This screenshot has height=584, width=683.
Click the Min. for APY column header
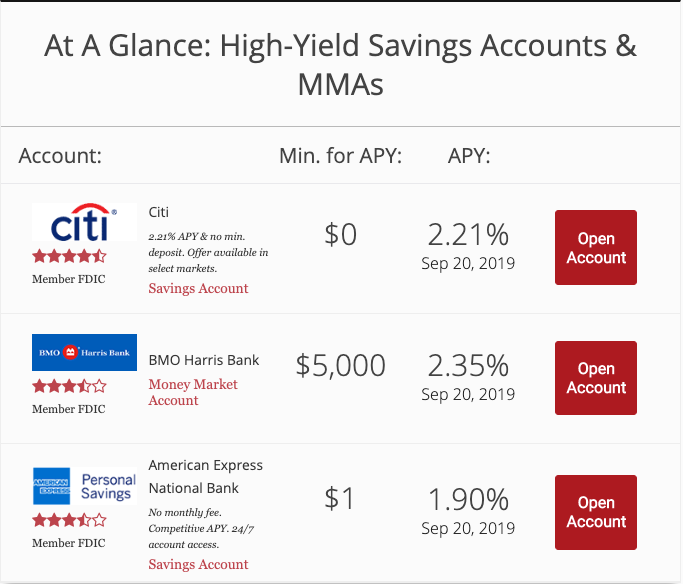(x=340, y=155)
